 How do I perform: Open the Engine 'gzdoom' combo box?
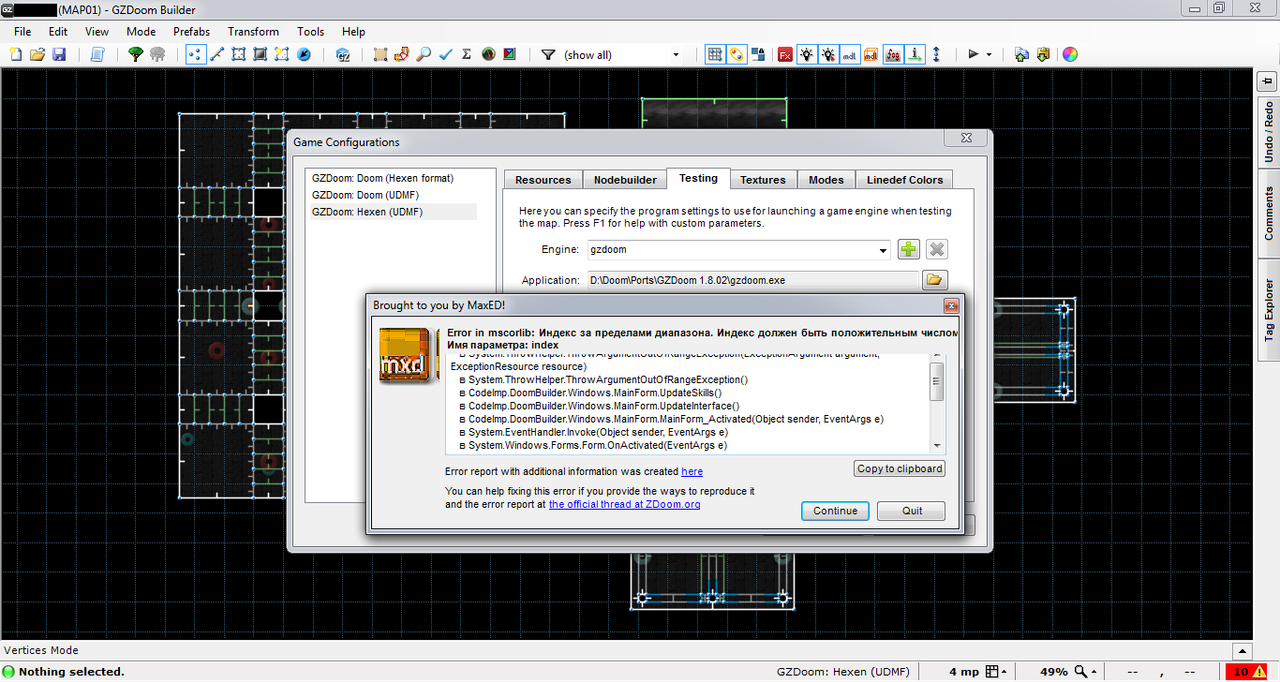click(739, 250)
